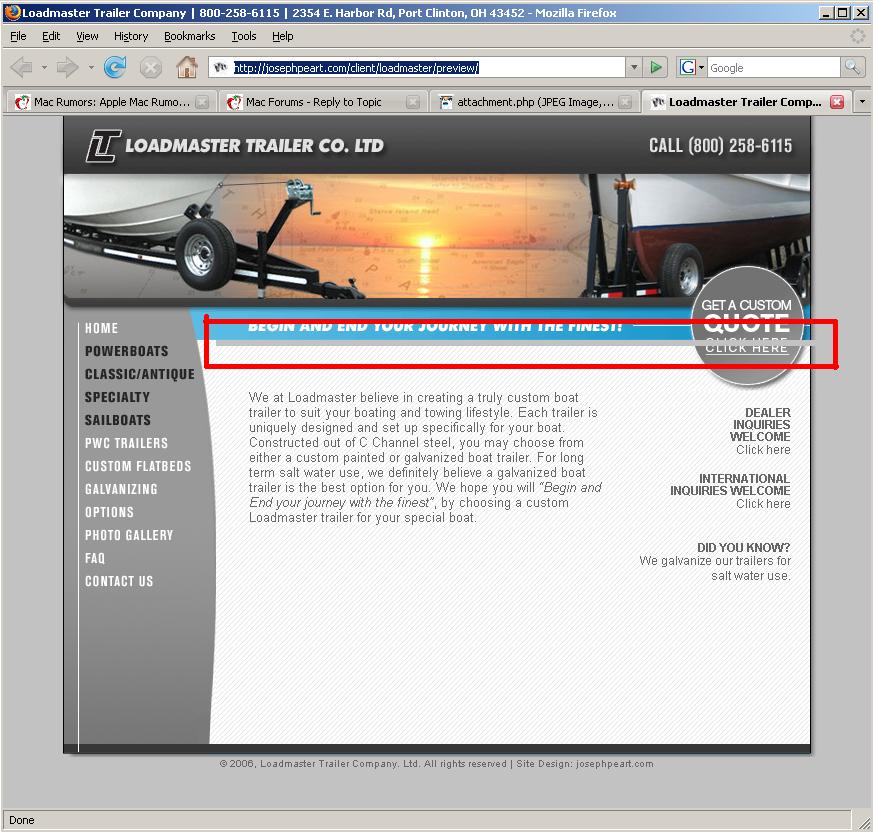Open the PWC TRAILERS navigation link
Image resolution: width=873 pixels, height=832 pixels.
tap(126, 443)
